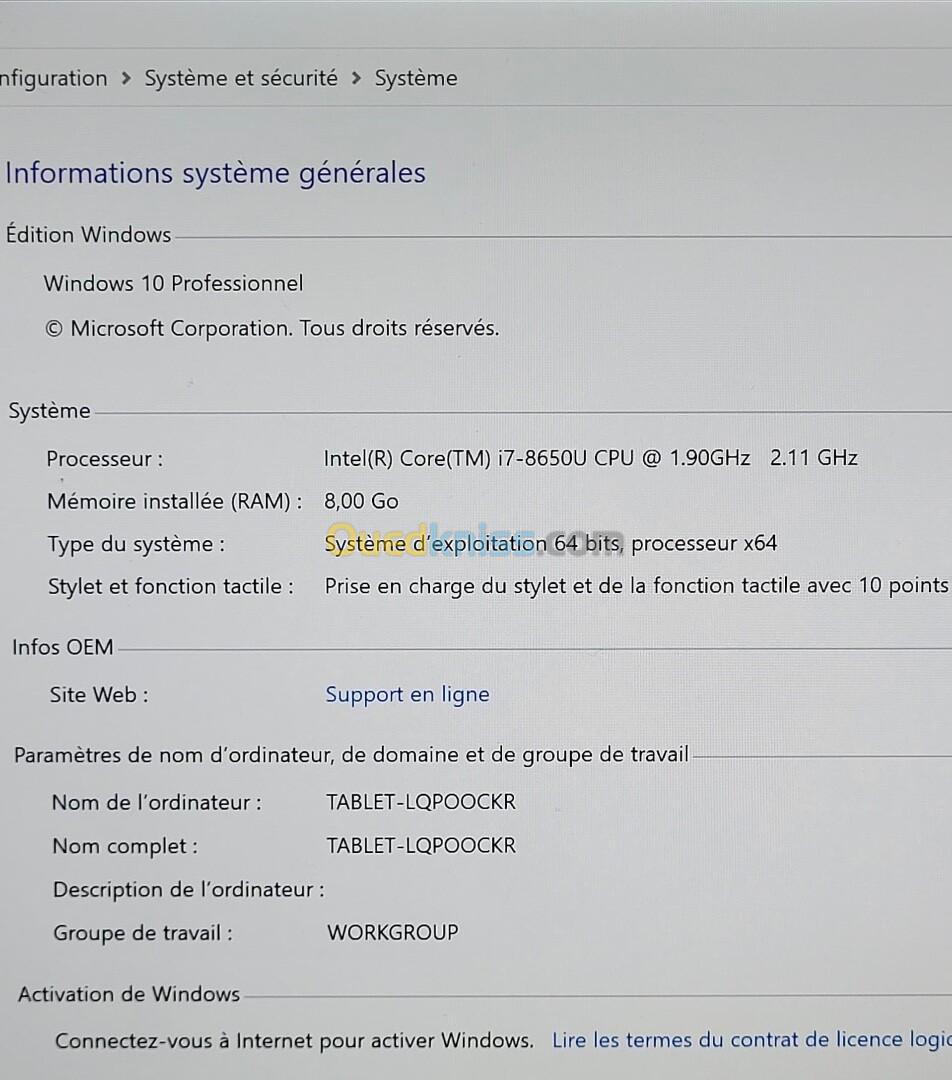This screenshot has width=952, height=1080.
Task: Click the Microsoft Corporation copyright line
Action: pos(271,329)
